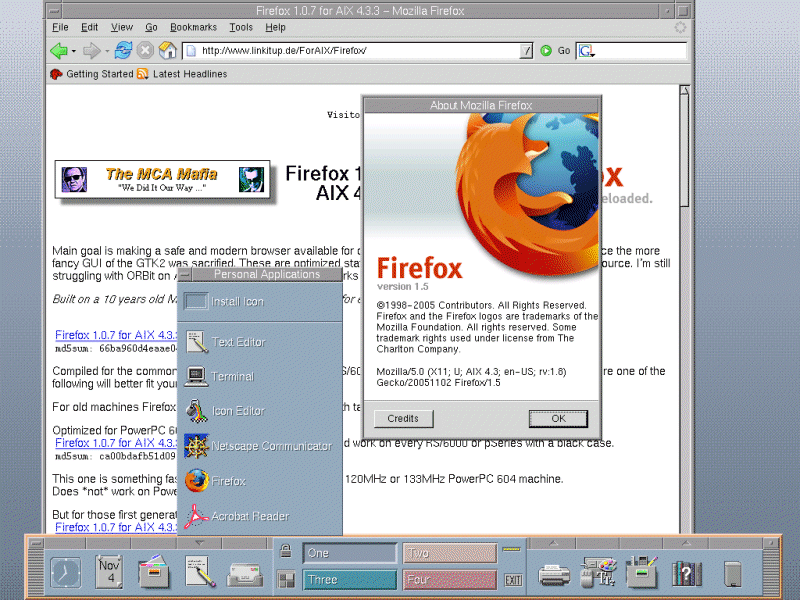This screenshot has height=600, width=800.
Task: Click OK in About Mozilla Firefox dialog
Action: tap(558, 418)
